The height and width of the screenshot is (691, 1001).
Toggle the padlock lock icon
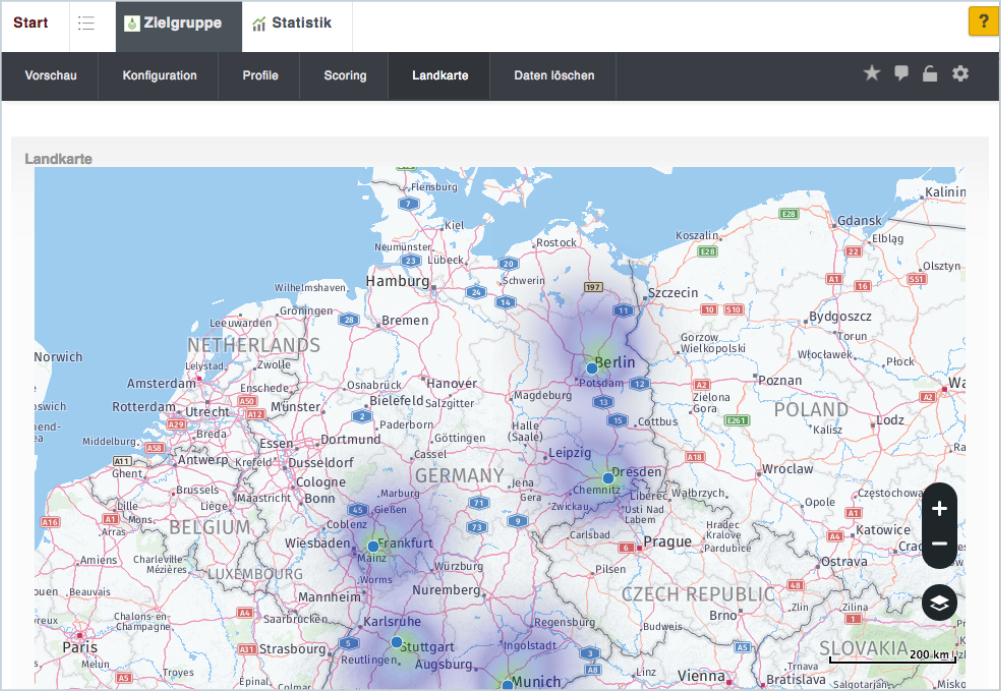coord(930,73)
